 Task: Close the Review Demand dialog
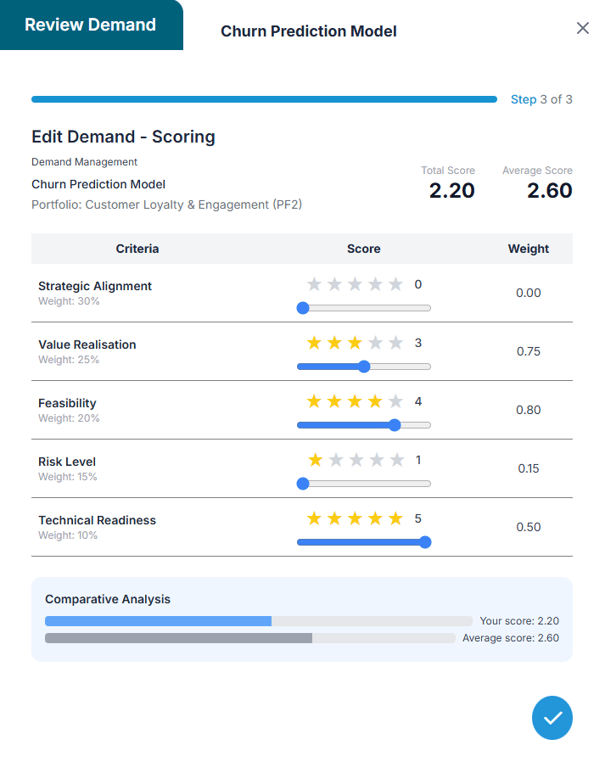click(583, 28)
